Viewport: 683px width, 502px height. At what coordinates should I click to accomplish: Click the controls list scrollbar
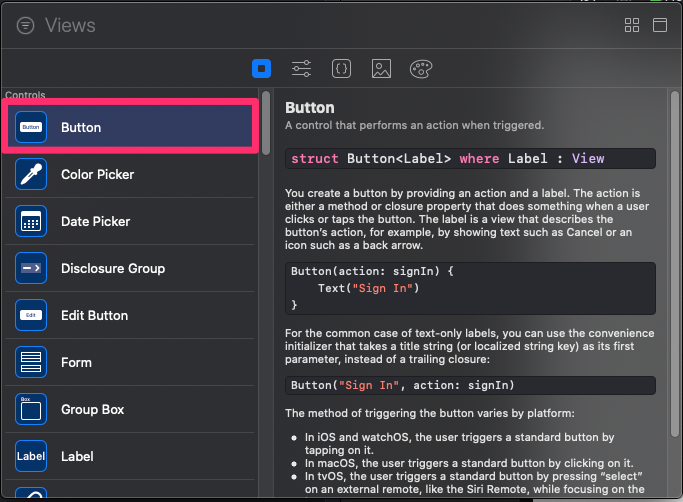tap(266, 123)
